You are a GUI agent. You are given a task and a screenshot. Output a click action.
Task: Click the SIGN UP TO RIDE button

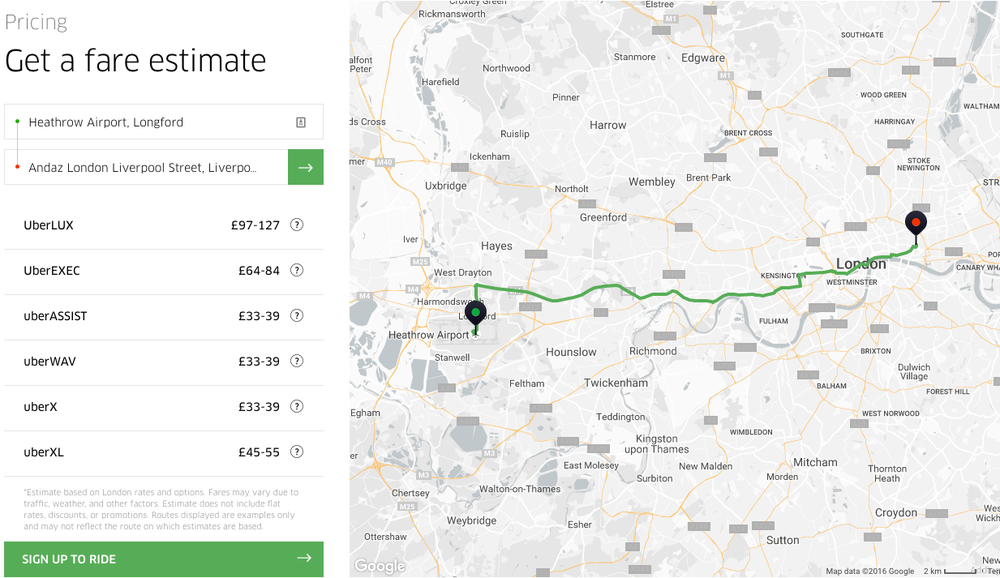tap(164, 559)
